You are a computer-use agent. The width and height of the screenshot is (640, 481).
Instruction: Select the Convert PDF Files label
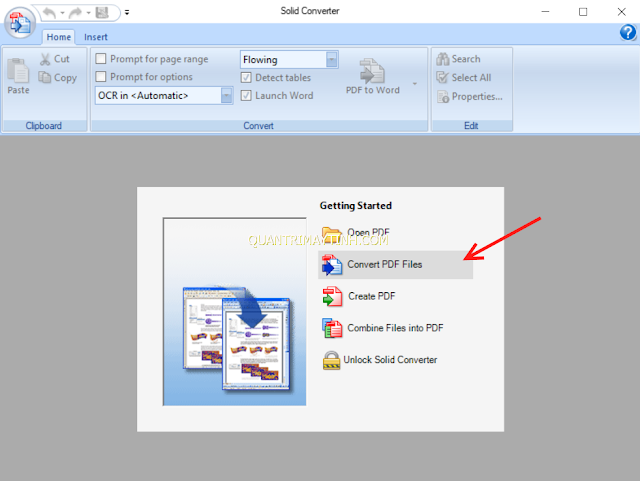pos(384,265)
